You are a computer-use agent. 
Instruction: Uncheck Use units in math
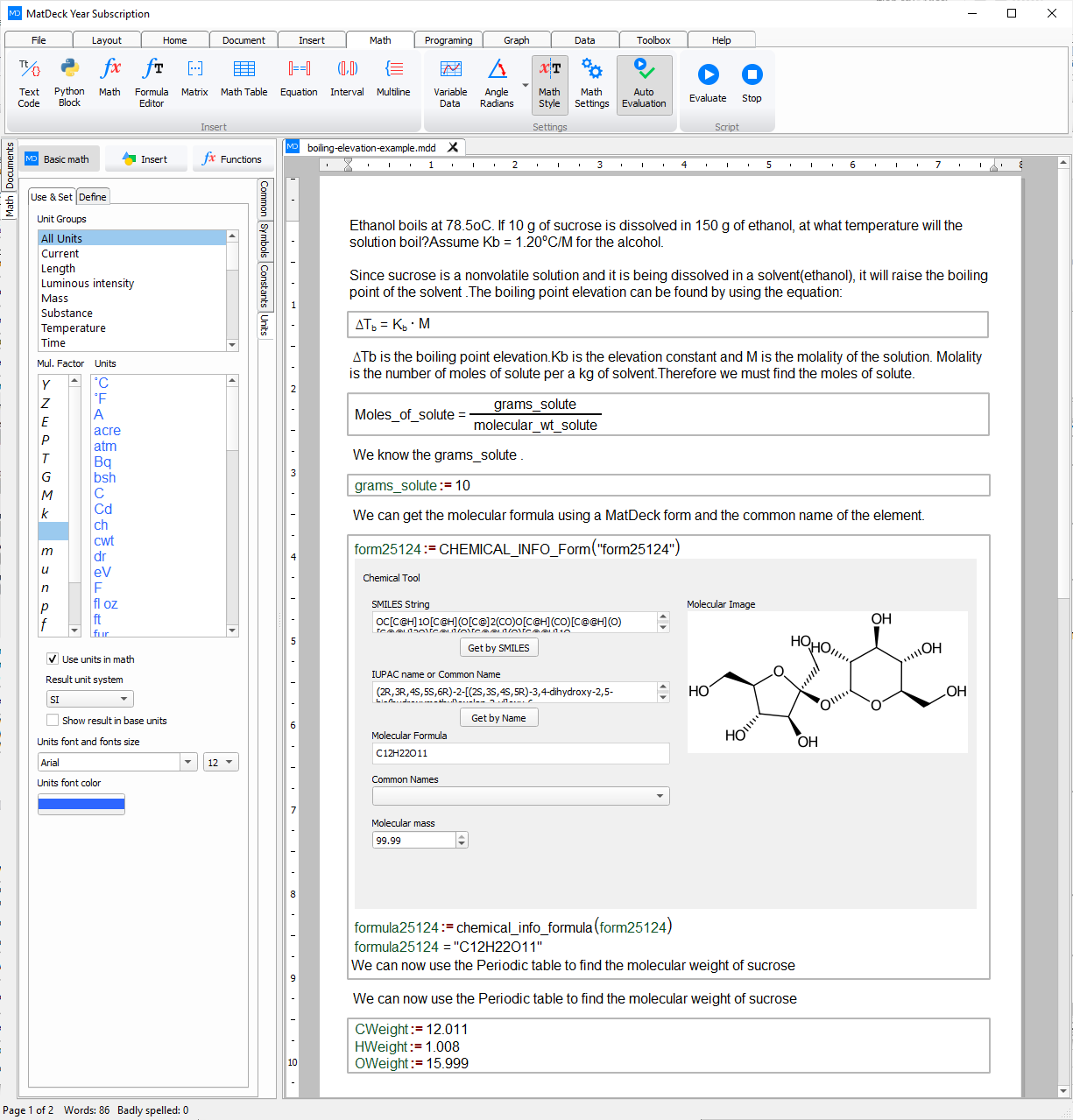(53, 659)
